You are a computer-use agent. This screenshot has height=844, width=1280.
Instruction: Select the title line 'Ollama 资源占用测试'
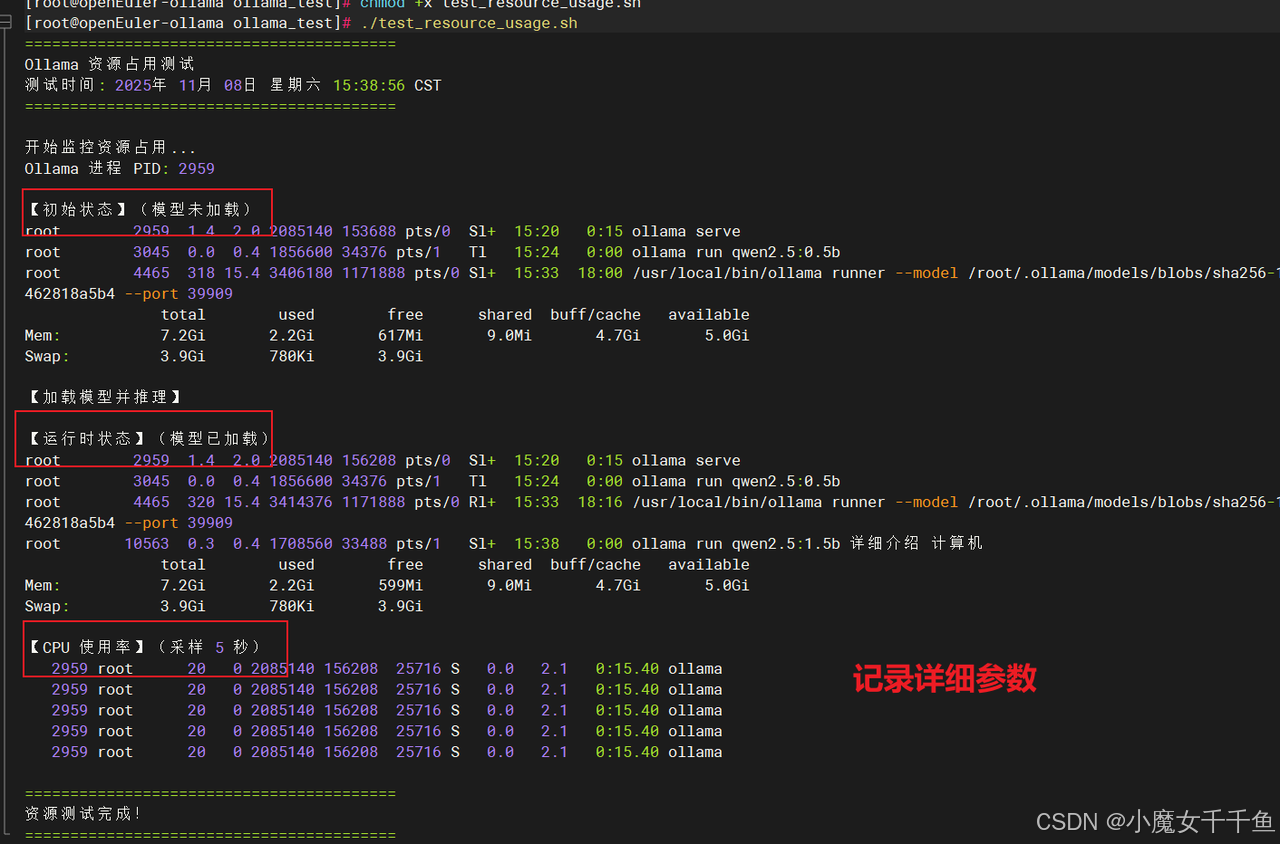[x=110, y=64]
